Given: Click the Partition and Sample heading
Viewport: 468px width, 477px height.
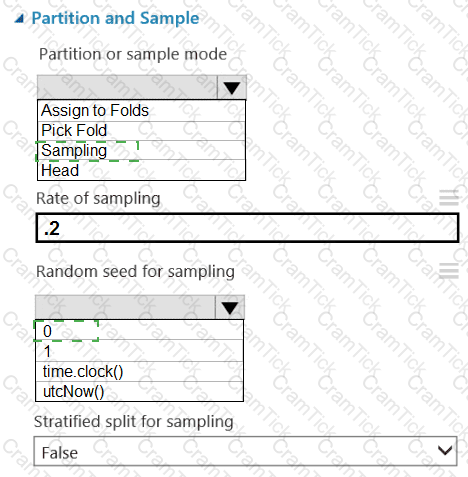Looking at the screenshot, I should coord(115,18).
